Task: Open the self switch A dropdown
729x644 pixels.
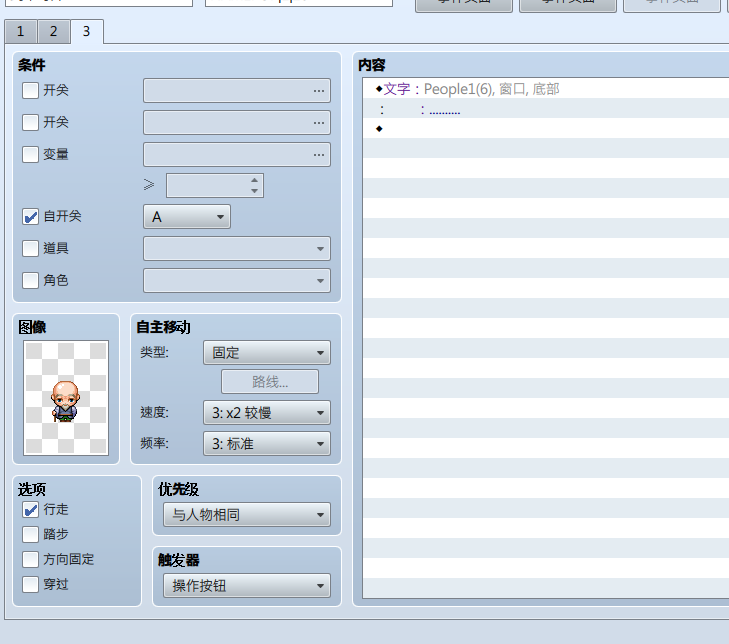Action: coord(187,217)
